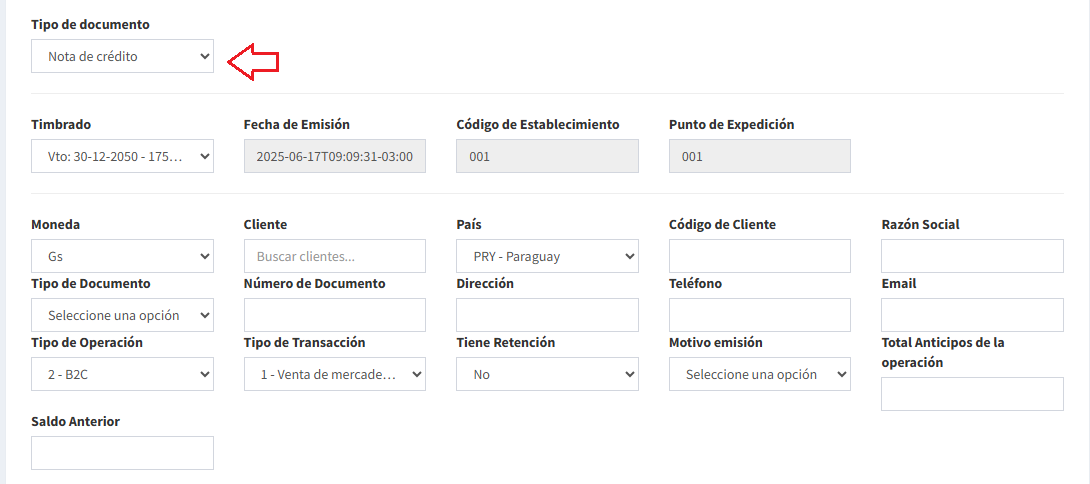This screenshot has width=1090, height=484.
Task: Click the Razón Social input field
Action: [x=973, y=257]
